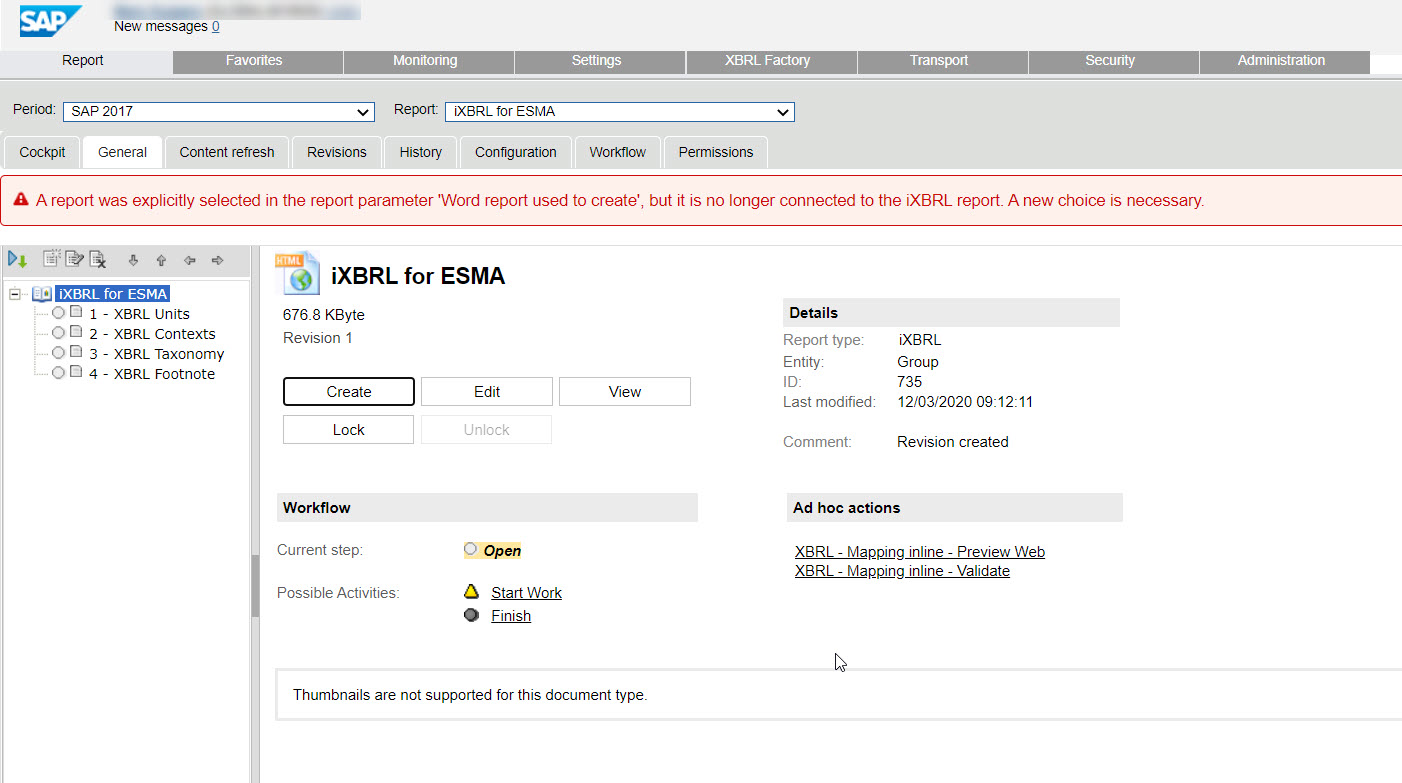Select status circle of 3 - XBRL Taxonomy
Screen dimensions: 1402x783
59,353
